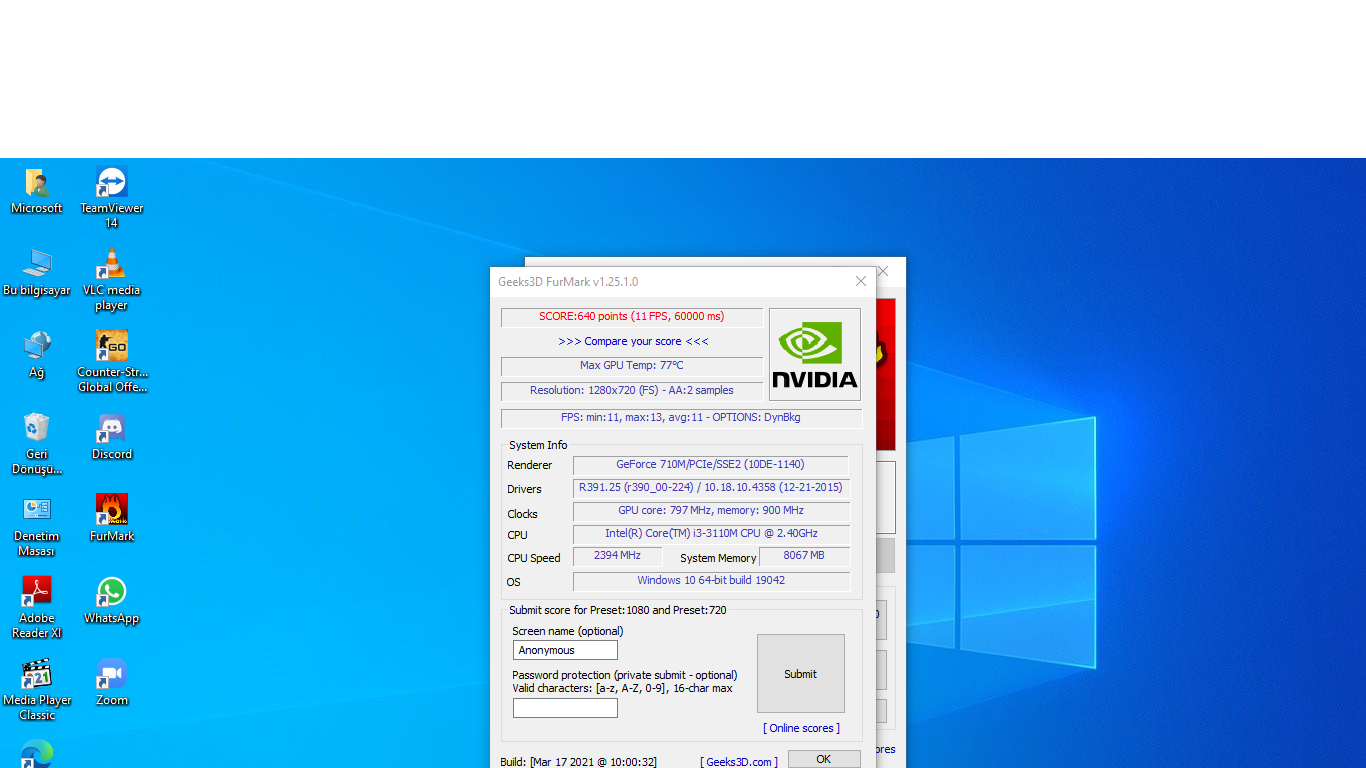Select the Zoom desktop shortcut
This screenshot has height=768, width=1366.
point(112,683)
